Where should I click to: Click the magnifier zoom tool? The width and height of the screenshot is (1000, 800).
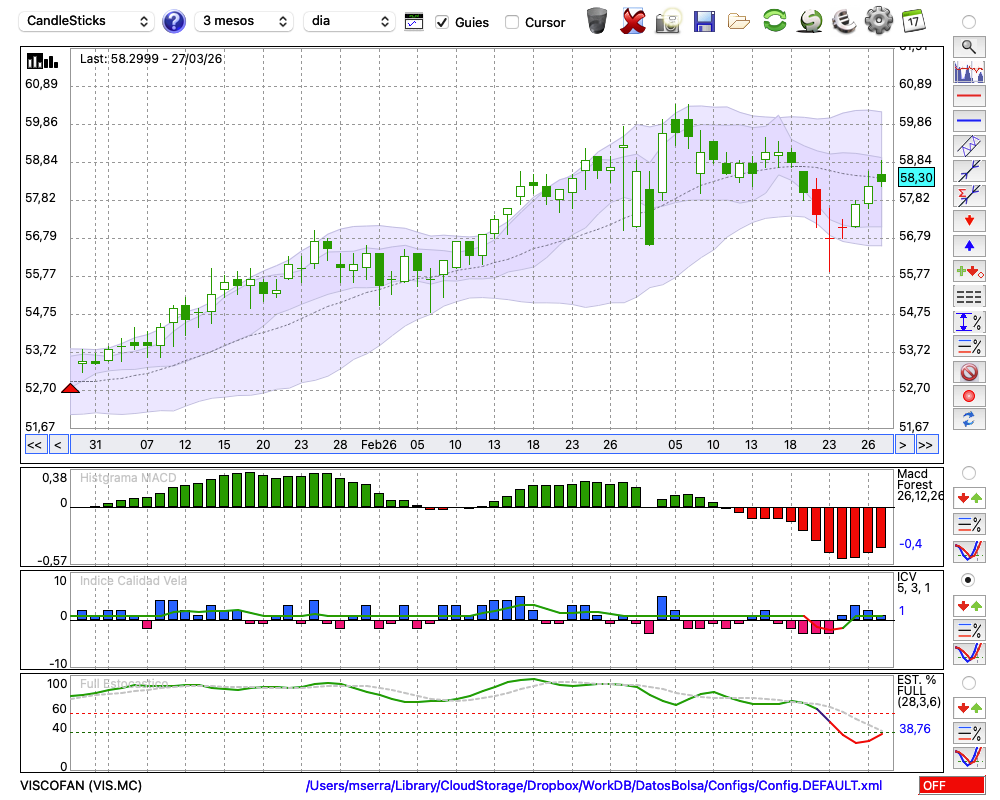(x=969, y=47)
